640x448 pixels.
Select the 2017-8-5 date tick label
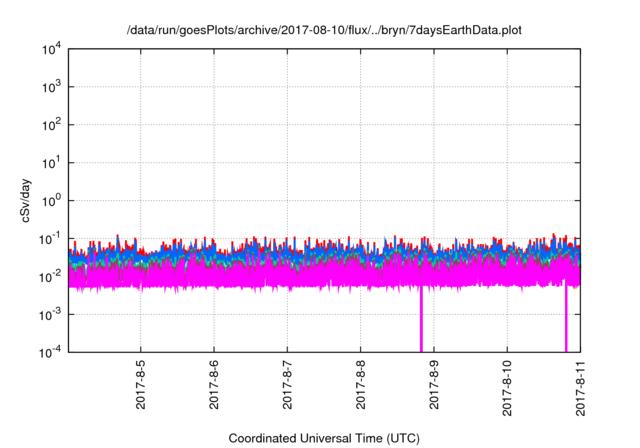(141, 385)
